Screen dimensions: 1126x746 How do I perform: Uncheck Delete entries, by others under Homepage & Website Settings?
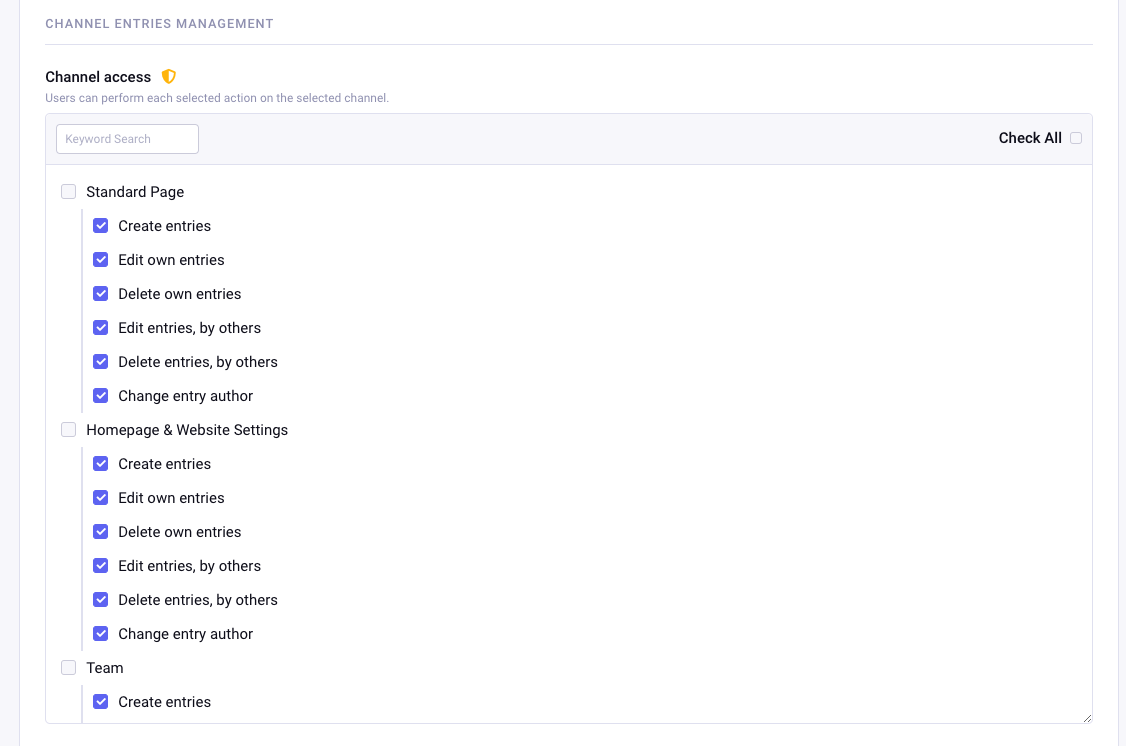101,600
